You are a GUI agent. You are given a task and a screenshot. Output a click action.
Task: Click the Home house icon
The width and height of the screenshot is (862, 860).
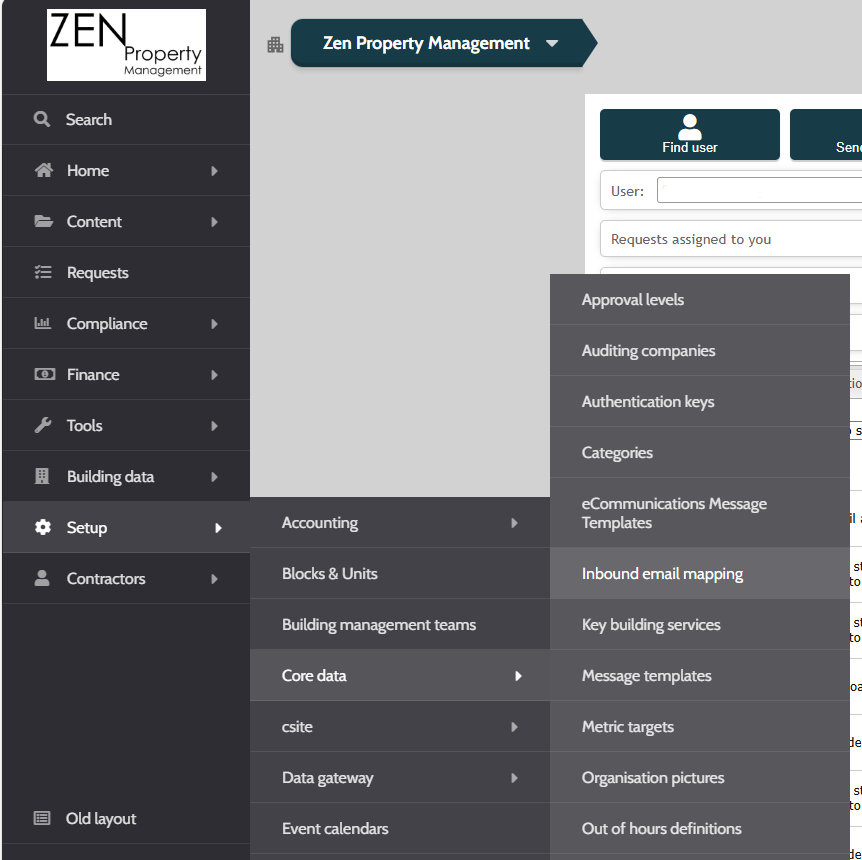(x=42, y=170)
